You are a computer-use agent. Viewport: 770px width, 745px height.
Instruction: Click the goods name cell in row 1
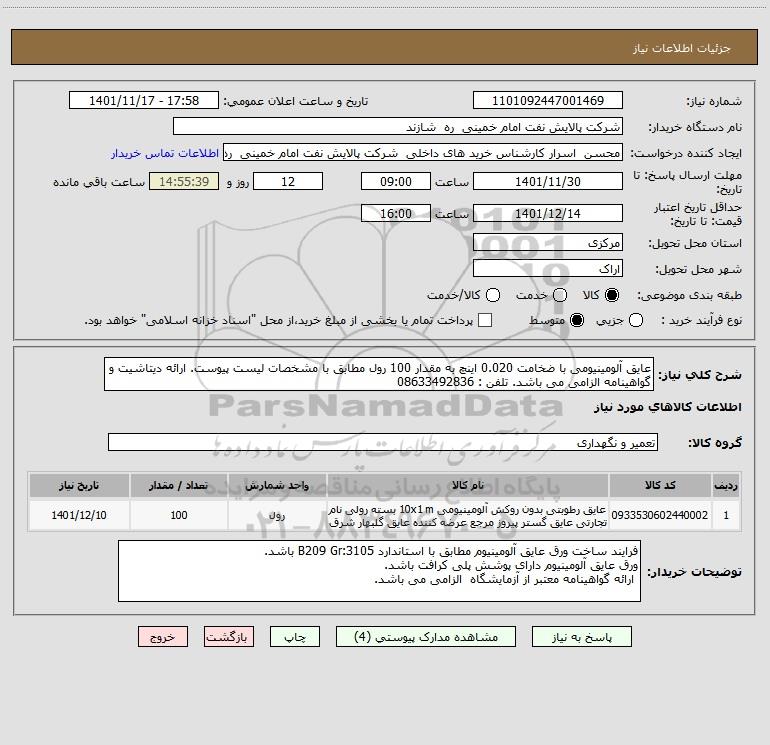[468, 515]
